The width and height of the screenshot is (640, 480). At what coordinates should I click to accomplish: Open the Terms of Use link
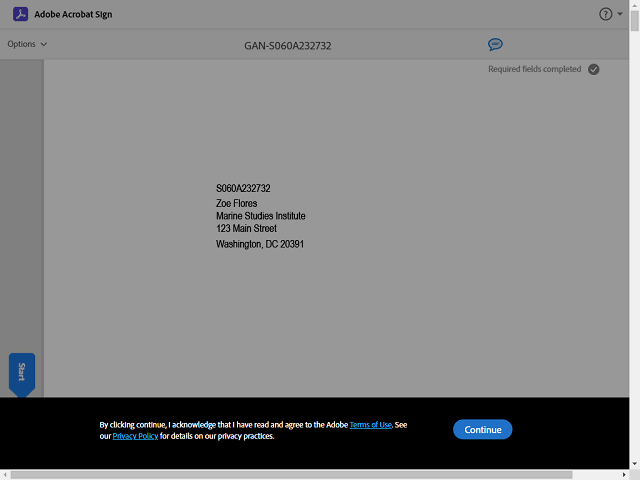click(370, 425)
